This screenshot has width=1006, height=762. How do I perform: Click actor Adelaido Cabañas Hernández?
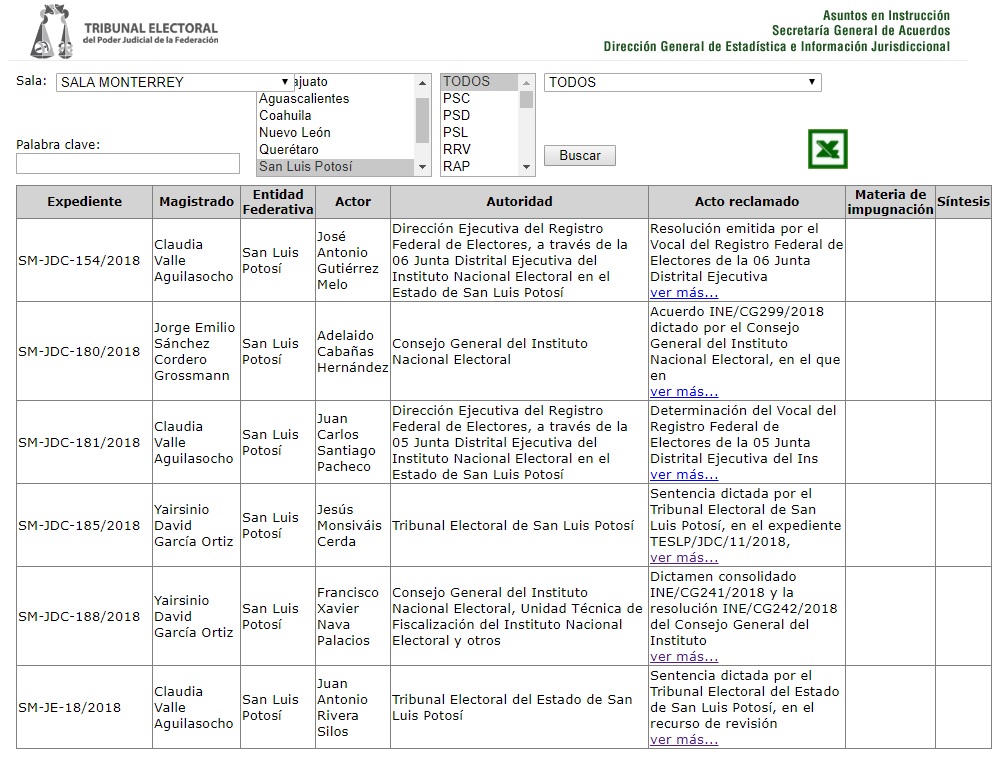pos(352,352)
